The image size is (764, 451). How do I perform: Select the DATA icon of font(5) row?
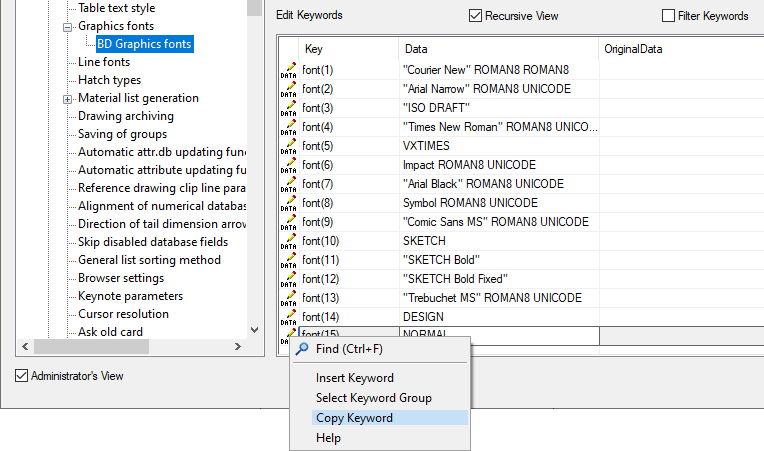287,146
